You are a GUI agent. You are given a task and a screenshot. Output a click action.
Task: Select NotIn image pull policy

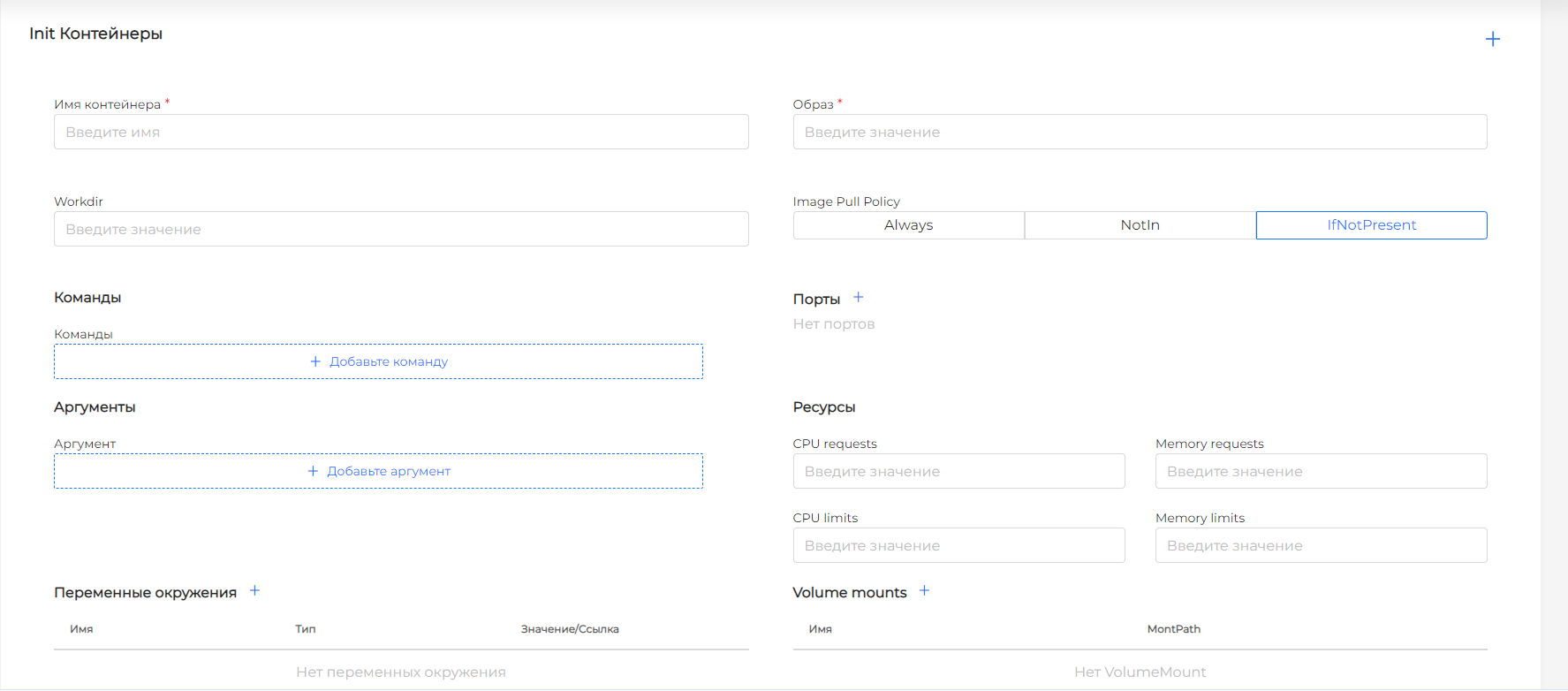point(1140,225)
